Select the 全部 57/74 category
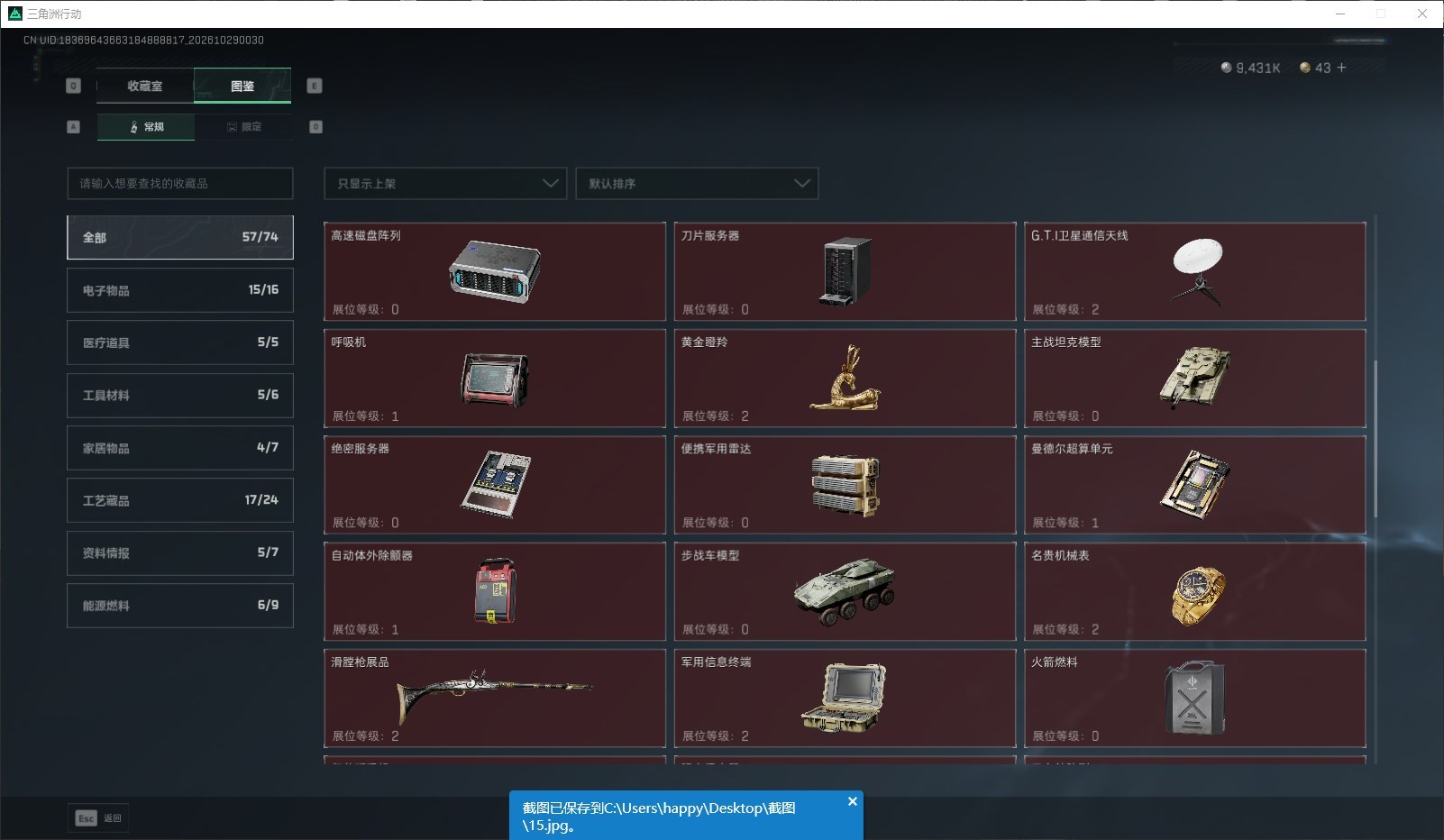 [x=180, y=237]
